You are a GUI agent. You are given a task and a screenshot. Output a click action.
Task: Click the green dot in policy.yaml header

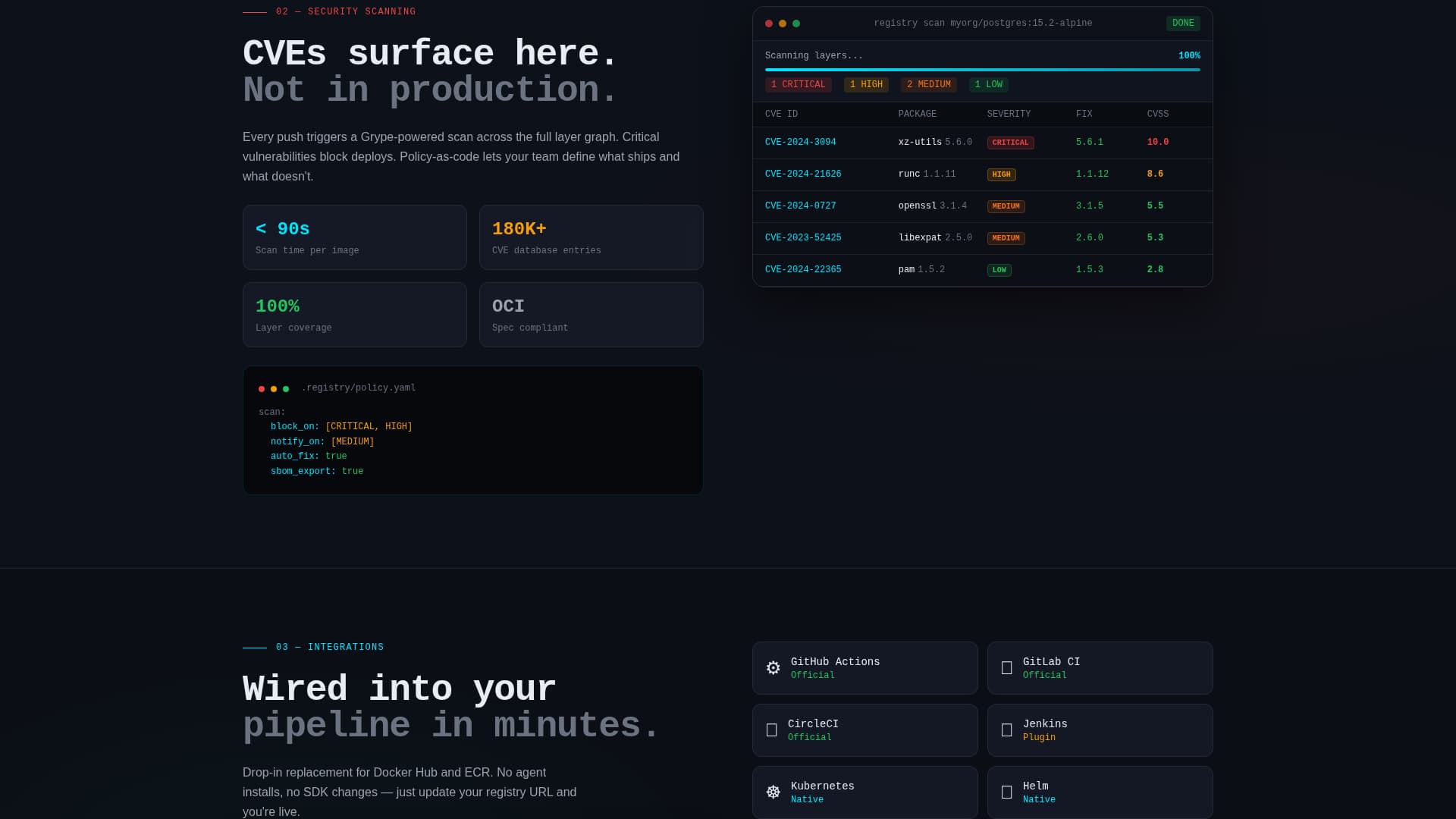(x=286, y=389)
